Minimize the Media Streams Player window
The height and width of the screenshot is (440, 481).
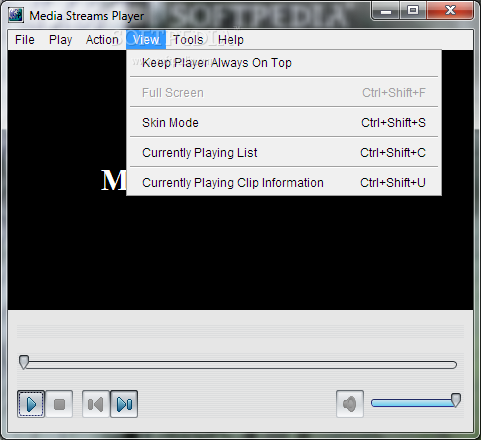coord(386,11)
